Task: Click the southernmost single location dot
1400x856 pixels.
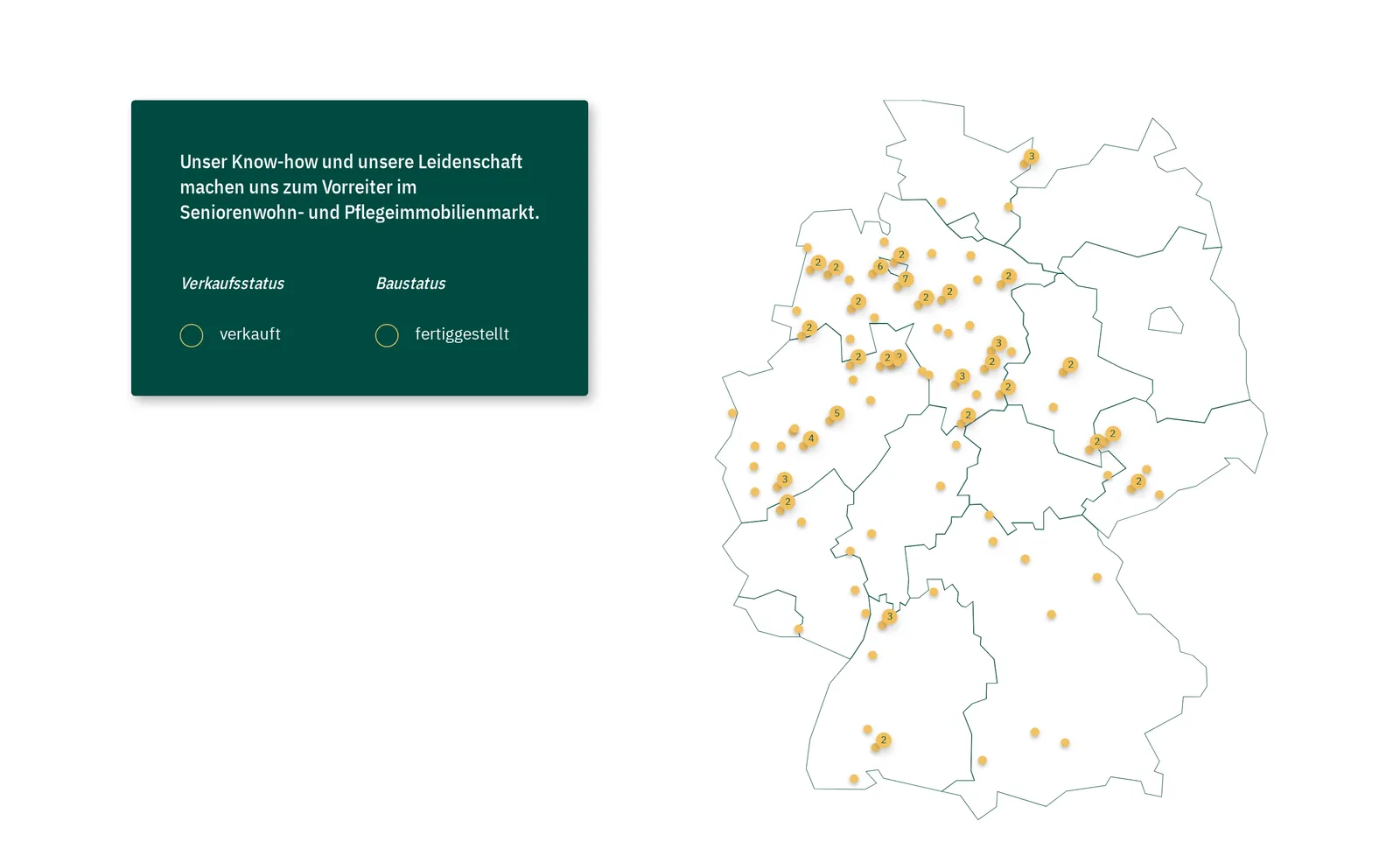Action: pyautogui.click(x=854, y=779)
